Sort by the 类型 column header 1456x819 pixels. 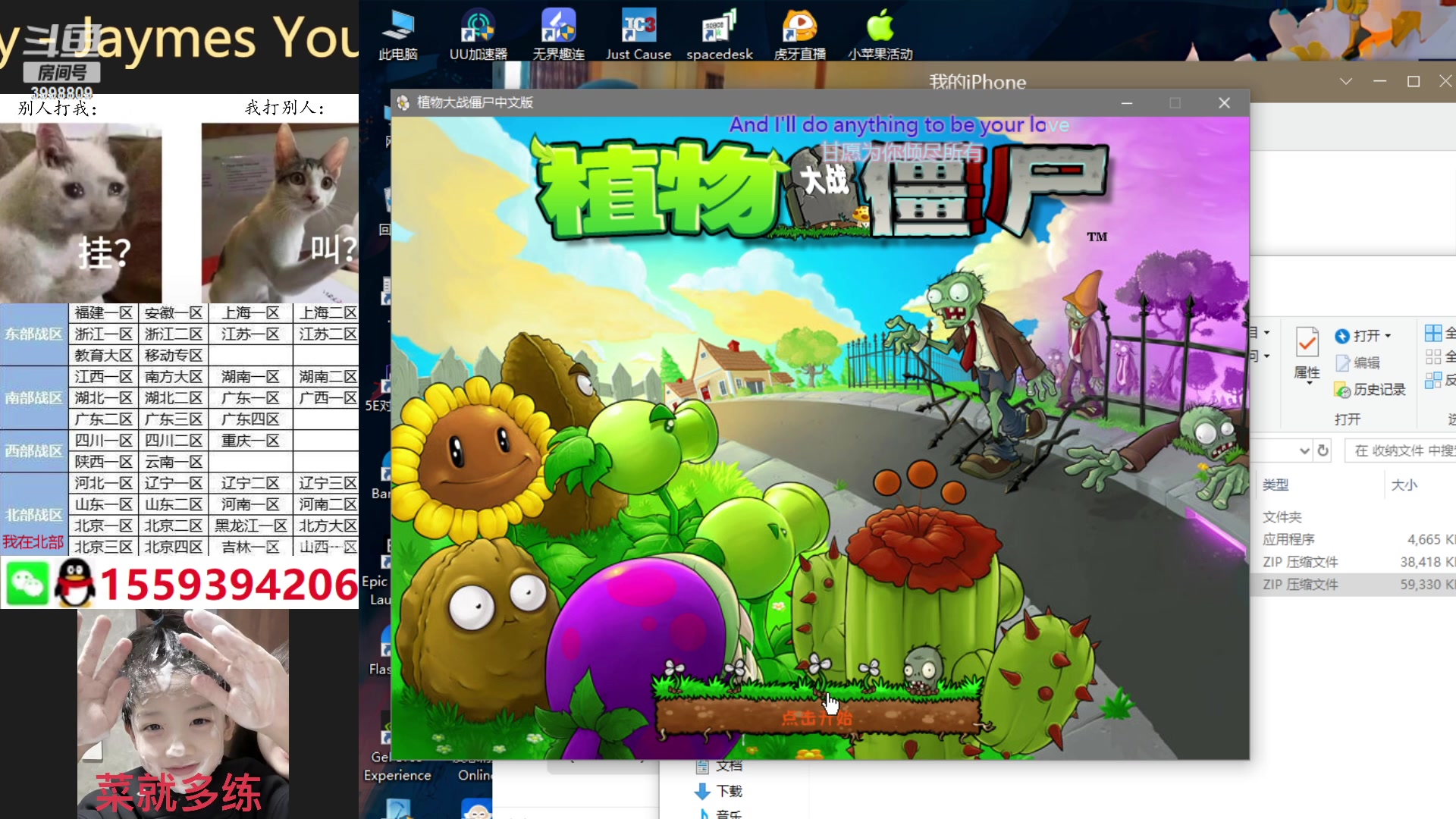1276,485
